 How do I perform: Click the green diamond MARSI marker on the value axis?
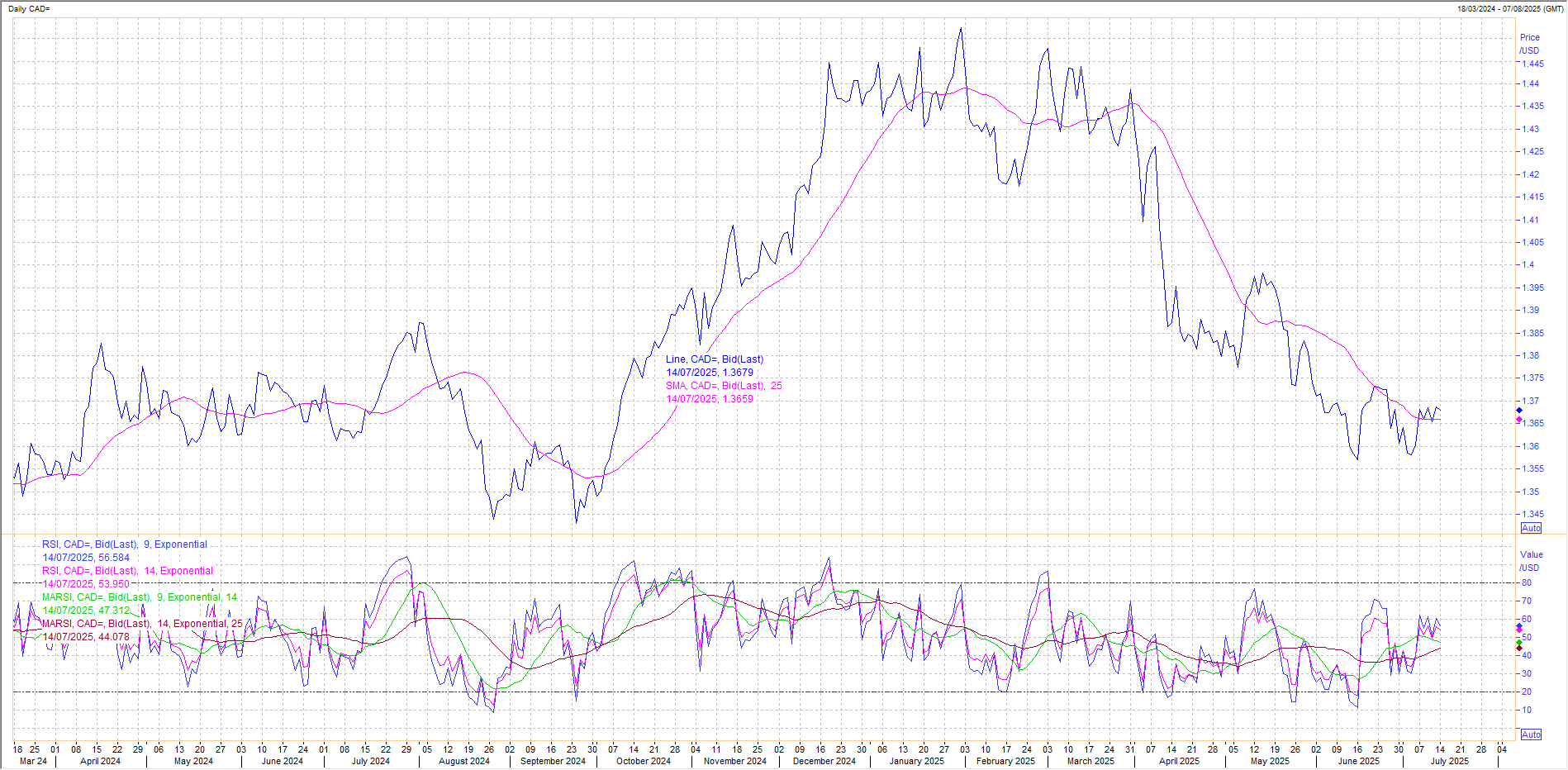pos(1518,643)
